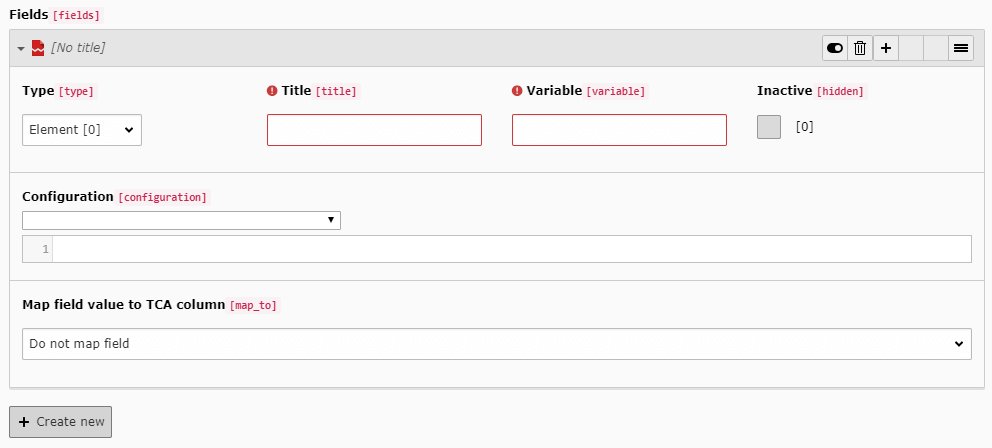Viewport: 992px width, 448px height.
Task: Focus the Title text input field
Action: click(x=374, y=130)
